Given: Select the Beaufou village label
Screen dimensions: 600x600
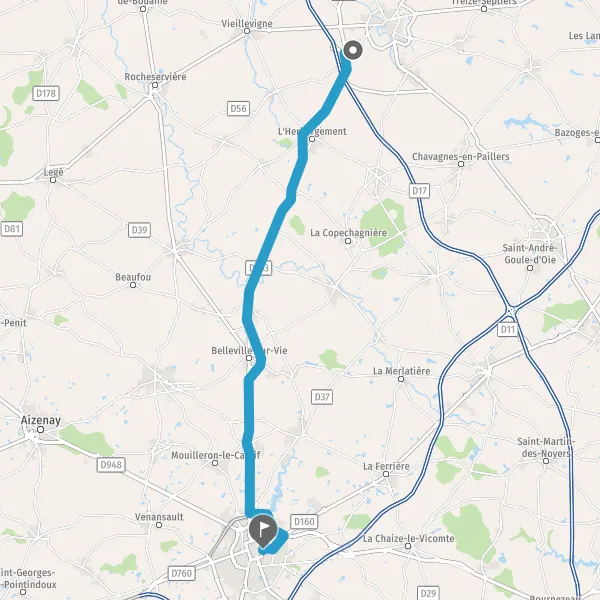Looking at the screenshot, I should (x=133, y=277).
